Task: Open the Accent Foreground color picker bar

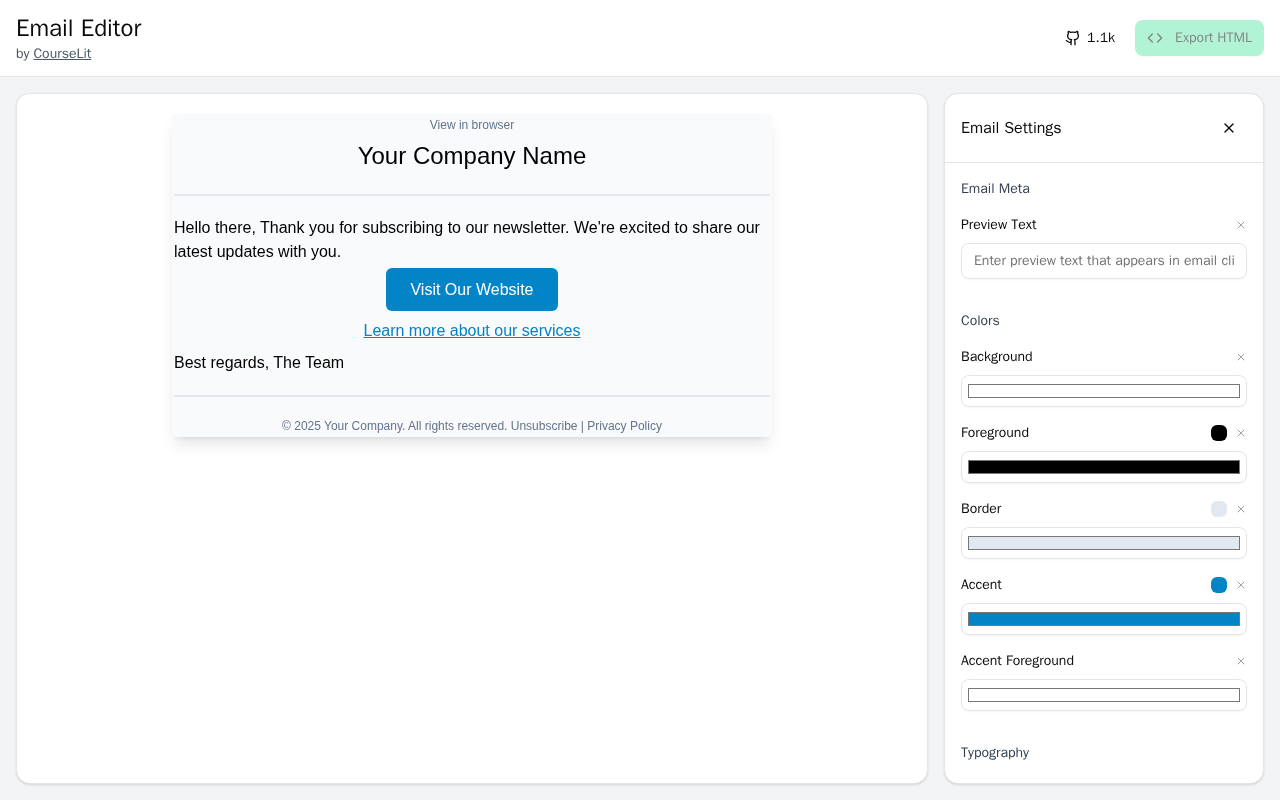Action: [x=1103, y=695]
